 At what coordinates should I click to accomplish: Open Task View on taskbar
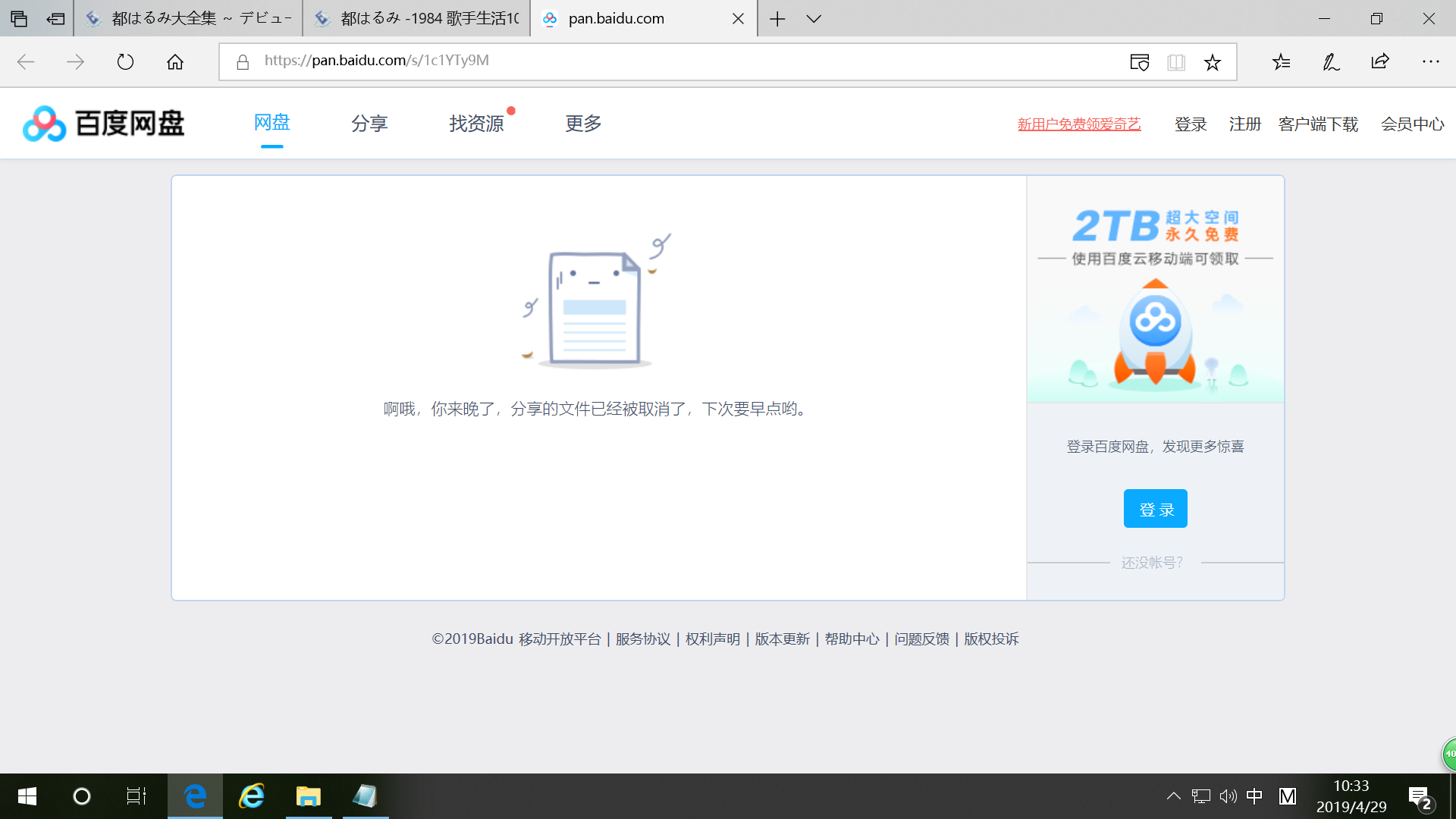pyautogui.click(x=136, y=796)
